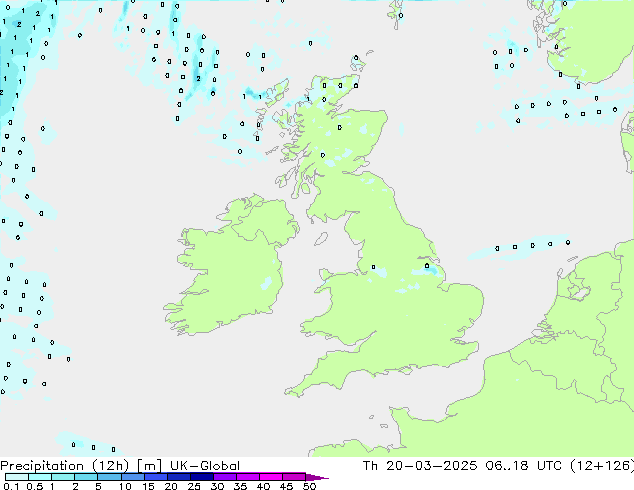
Task: Click the 2–5 legend color swatch
Action: coord(86,477)
